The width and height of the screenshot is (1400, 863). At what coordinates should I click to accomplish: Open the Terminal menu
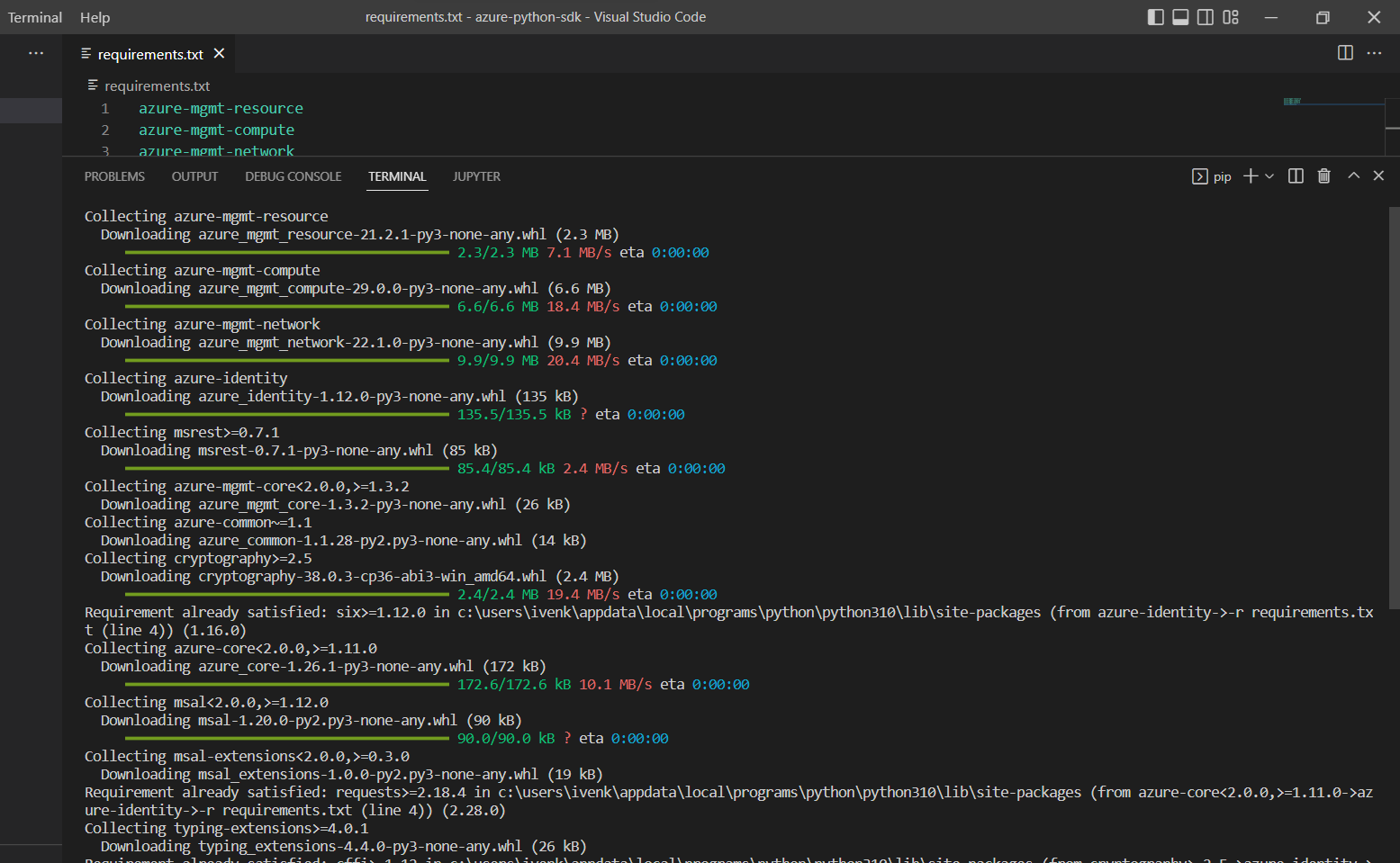click(x=34, y=16)
